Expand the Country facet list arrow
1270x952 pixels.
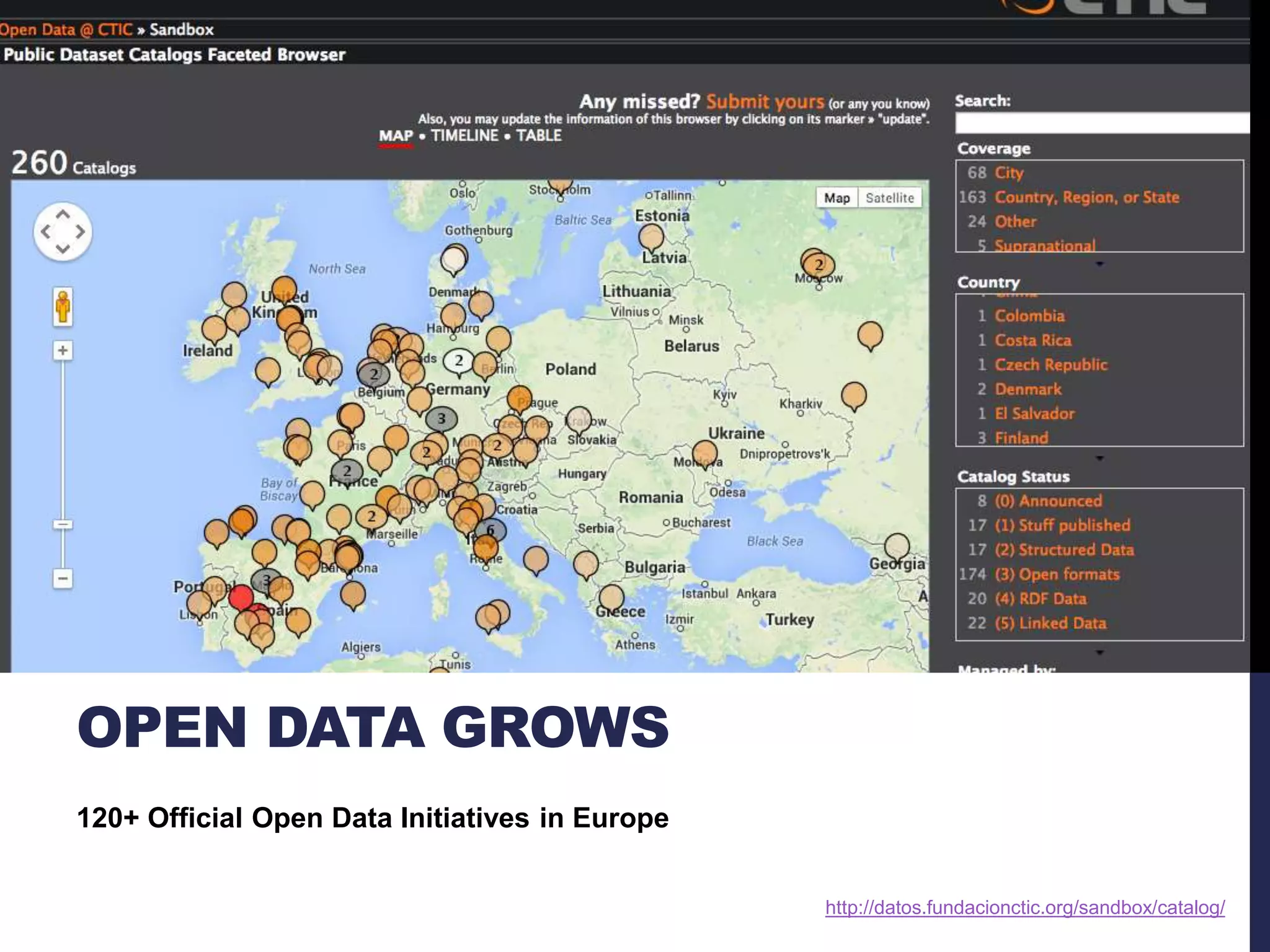click(1099, 458)
